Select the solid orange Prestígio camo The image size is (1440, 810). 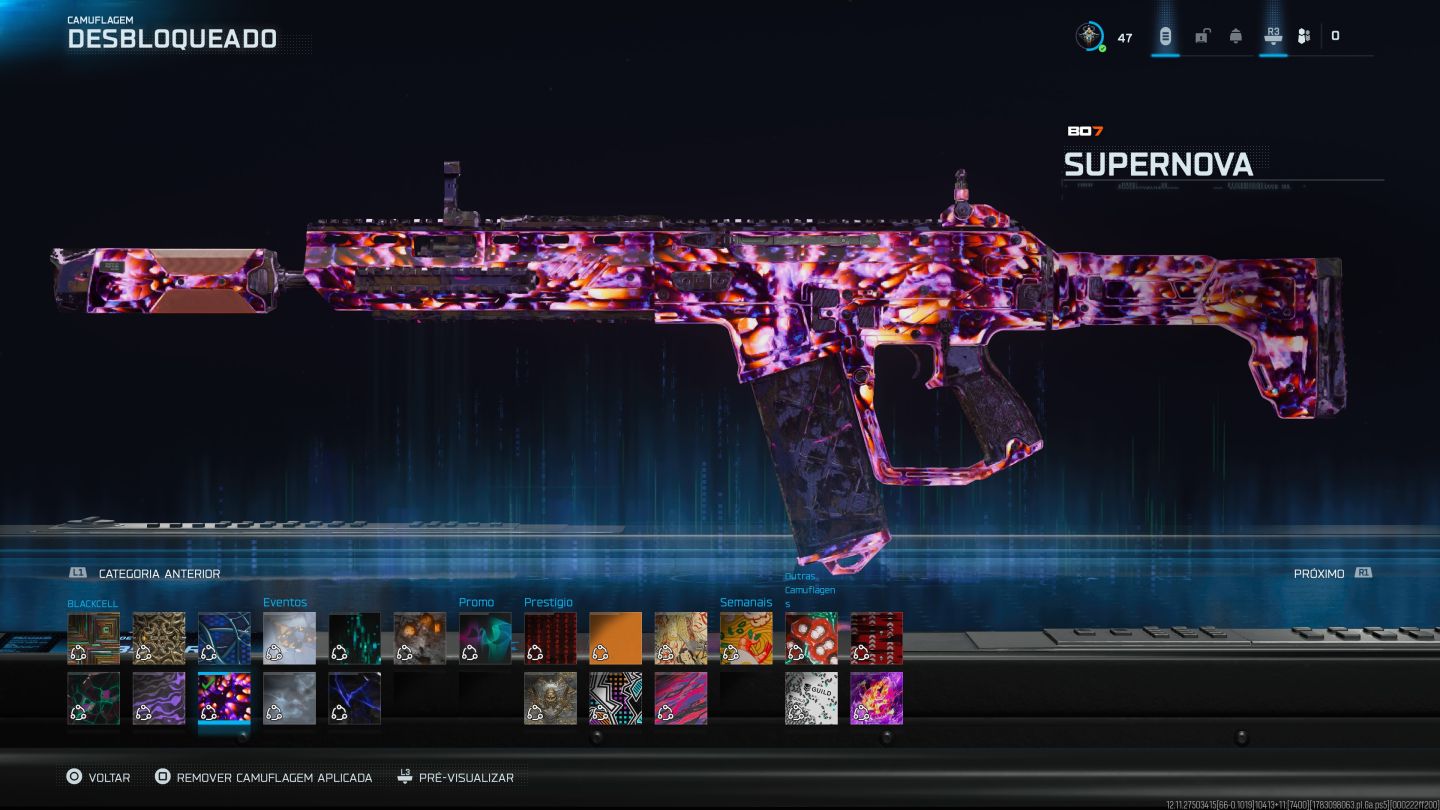[615, 638]
